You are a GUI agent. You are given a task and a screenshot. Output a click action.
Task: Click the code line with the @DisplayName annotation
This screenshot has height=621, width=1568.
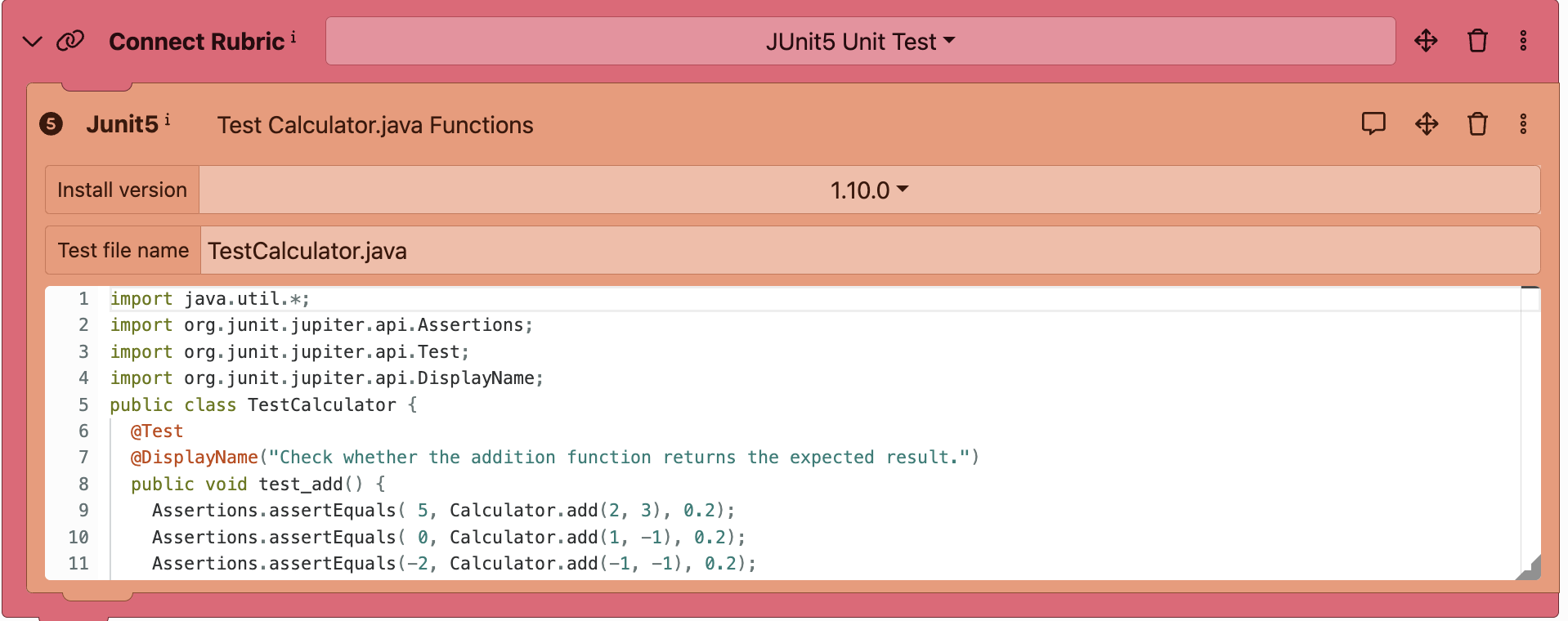553,458
